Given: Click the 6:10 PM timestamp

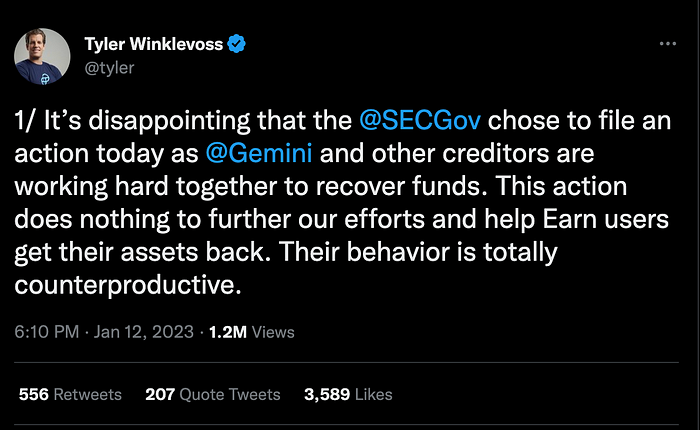Looking at the screenshot, I should click(x=46, y=332).
